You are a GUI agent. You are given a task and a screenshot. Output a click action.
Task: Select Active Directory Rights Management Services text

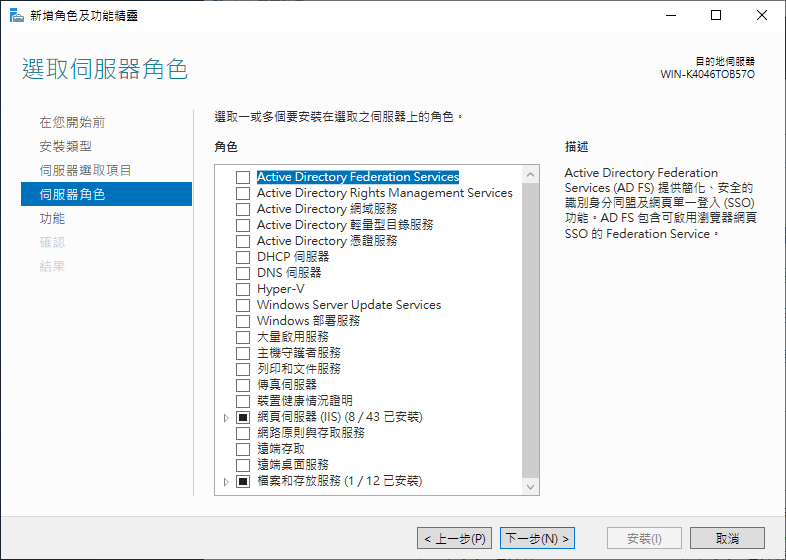tap(384, 193)
